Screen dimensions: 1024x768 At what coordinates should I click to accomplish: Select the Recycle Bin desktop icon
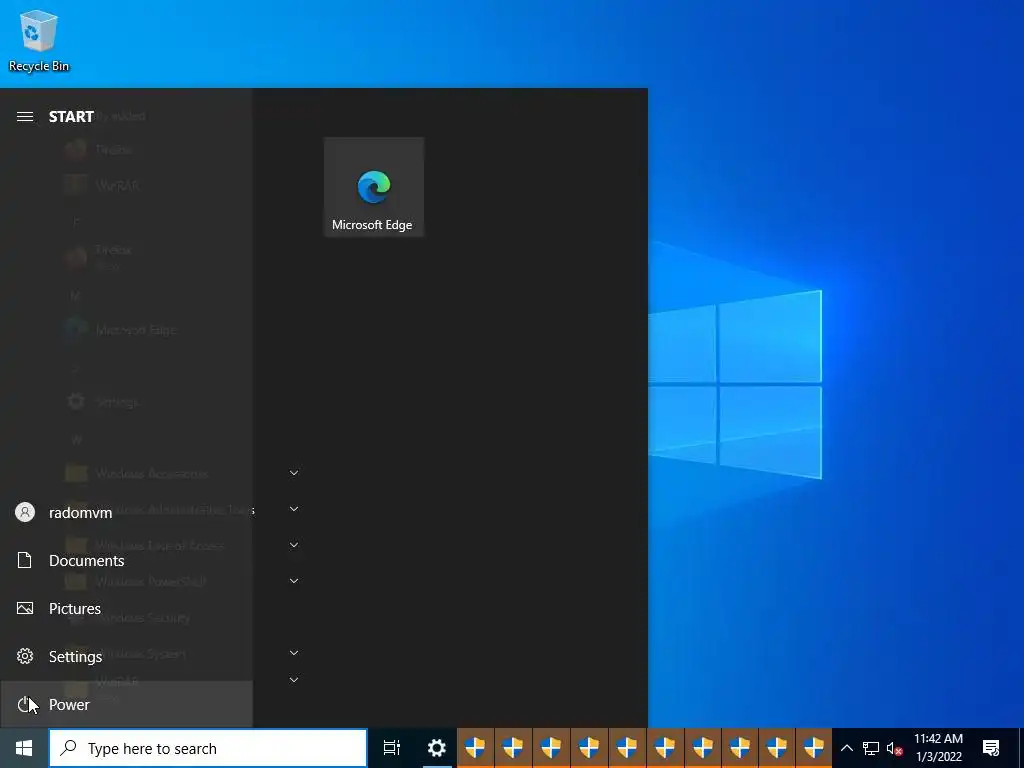tap(39, 40)
